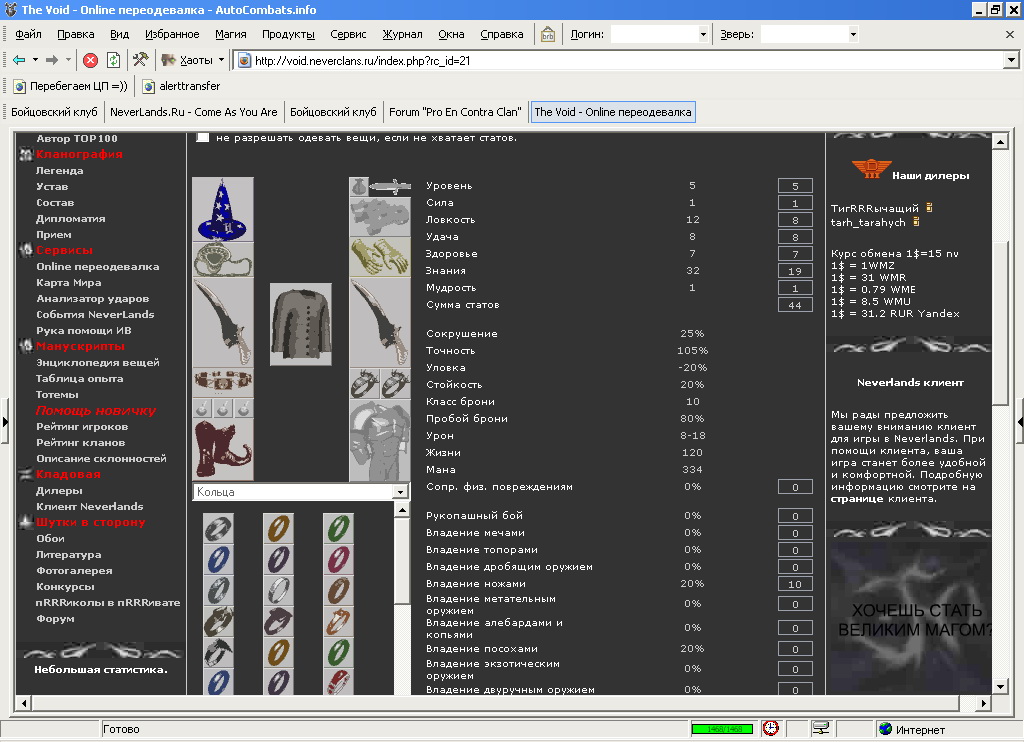This screenshot has width=1024, height=742.
Task: Click the dealer tarh_tarahych info icon
Action: point(916,222)
